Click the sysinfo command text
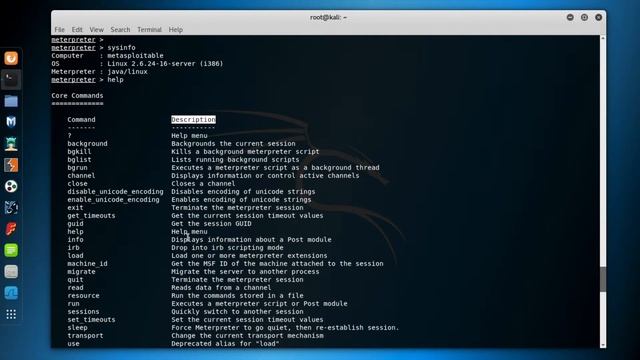The height and width of the screenshot is (360, 640). coord(121,48)
